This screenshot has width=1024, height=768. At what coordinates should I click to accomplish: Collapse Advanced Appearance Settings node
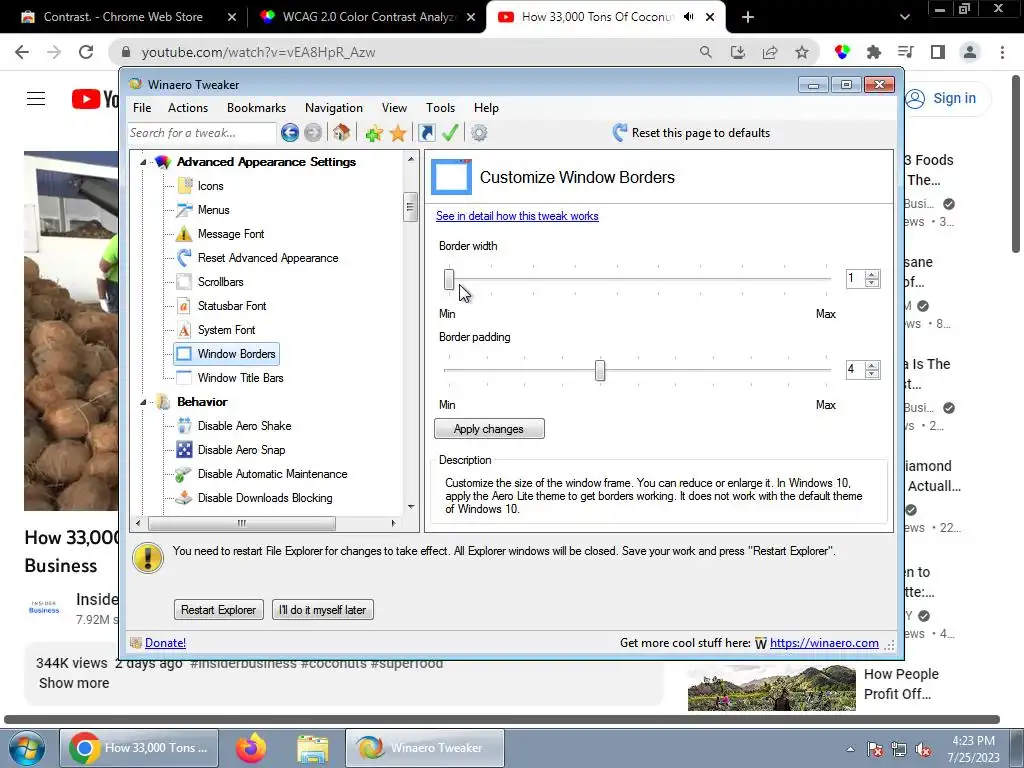pyautogui.click(x=143, y=162)
